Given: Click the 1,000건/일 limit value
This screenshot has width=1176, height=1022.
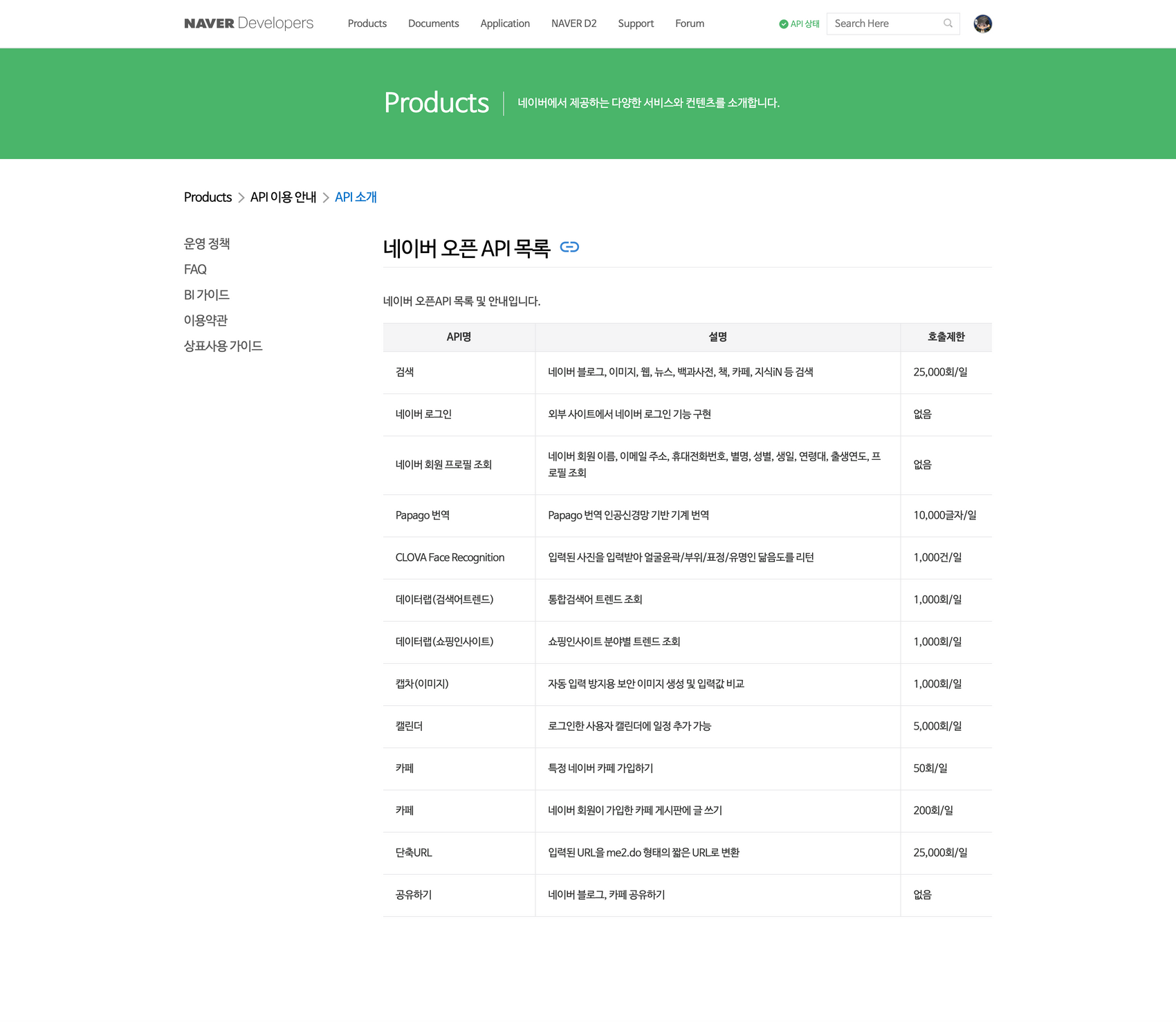Looking at the screenshot, I should 937,557.
